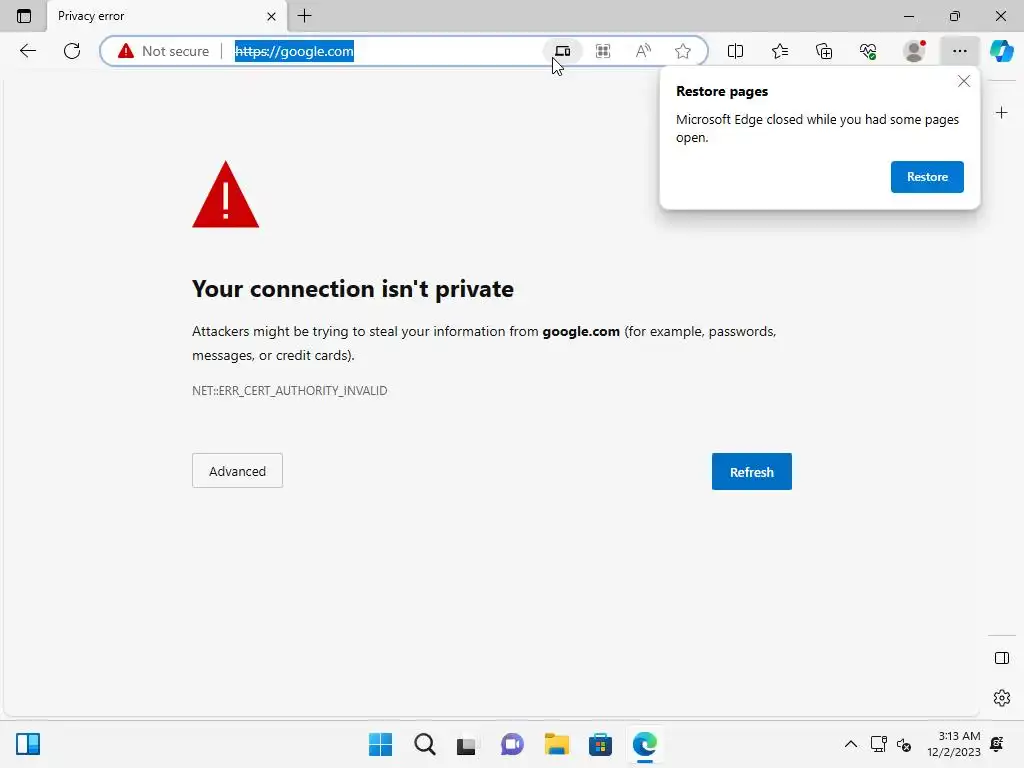This screenshot has width=1024, height=768.
Task: Open Microsoft Store from taskbar
Action: point(600,744)
